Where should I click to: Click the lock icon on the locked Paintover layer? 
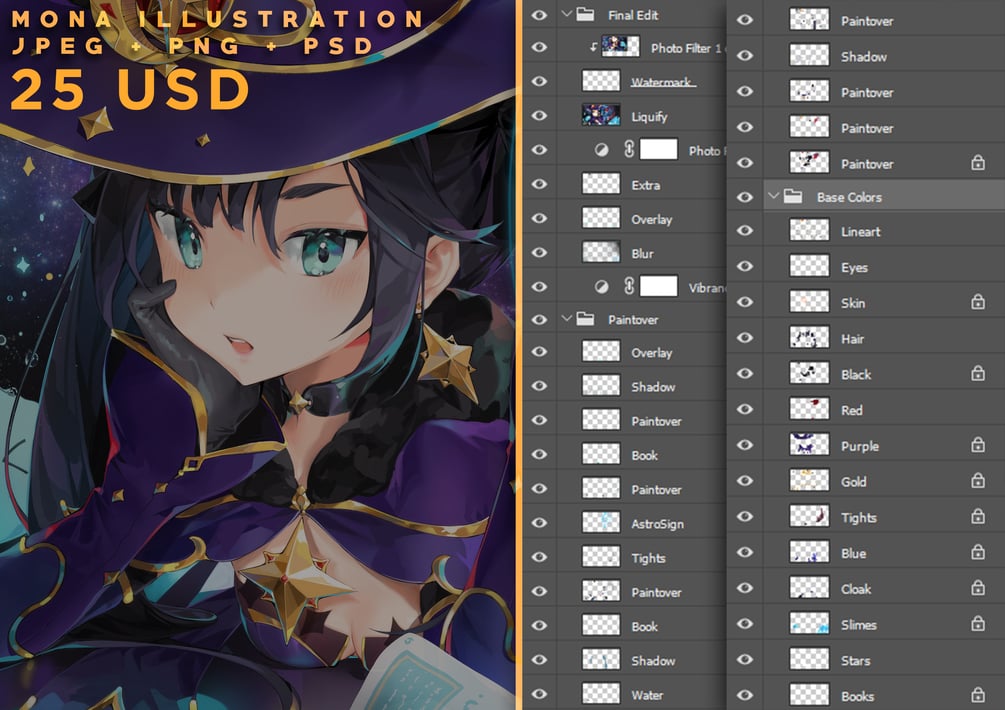(977, 163)
